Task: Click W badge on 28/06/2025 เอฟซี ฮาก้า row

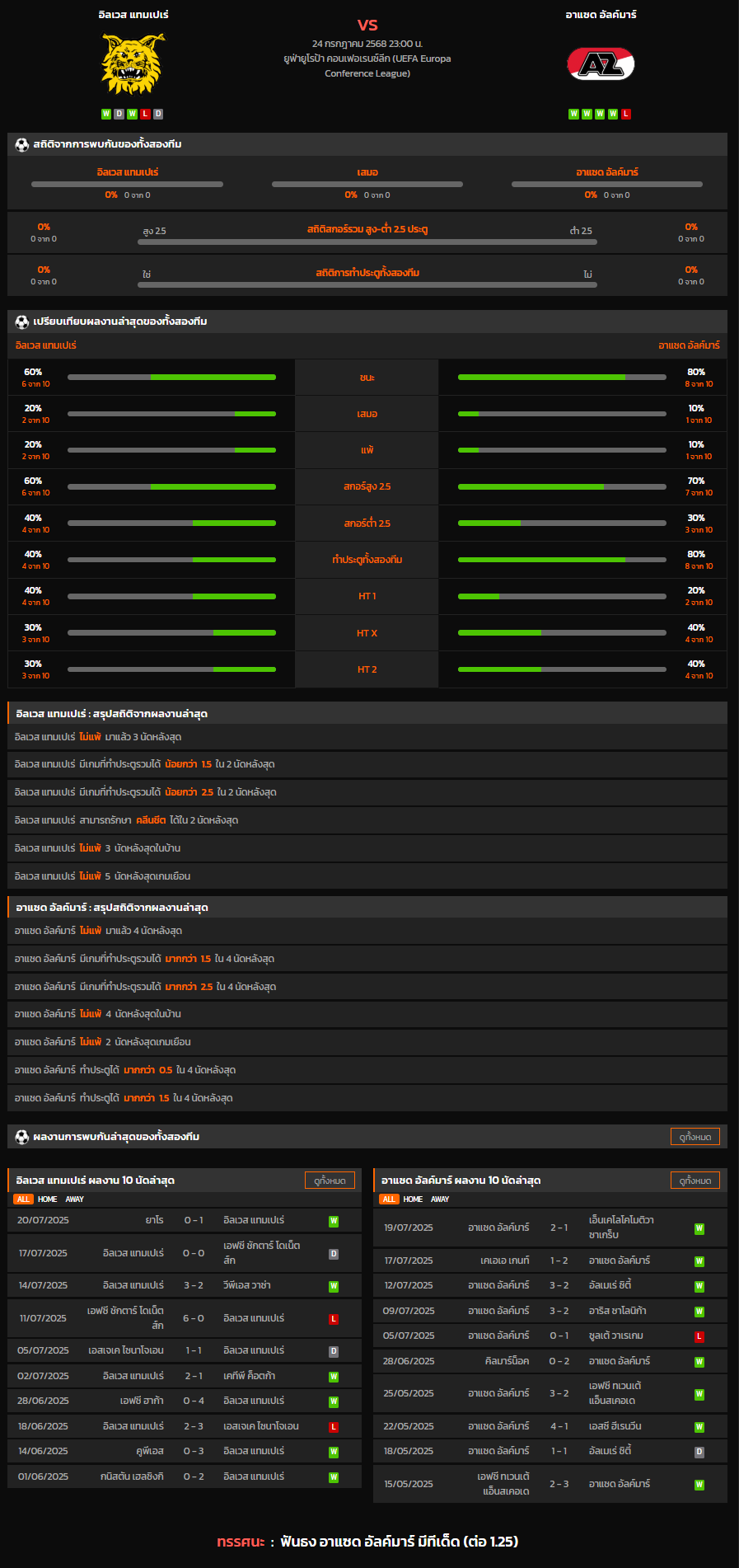Action: point(334,1401)
